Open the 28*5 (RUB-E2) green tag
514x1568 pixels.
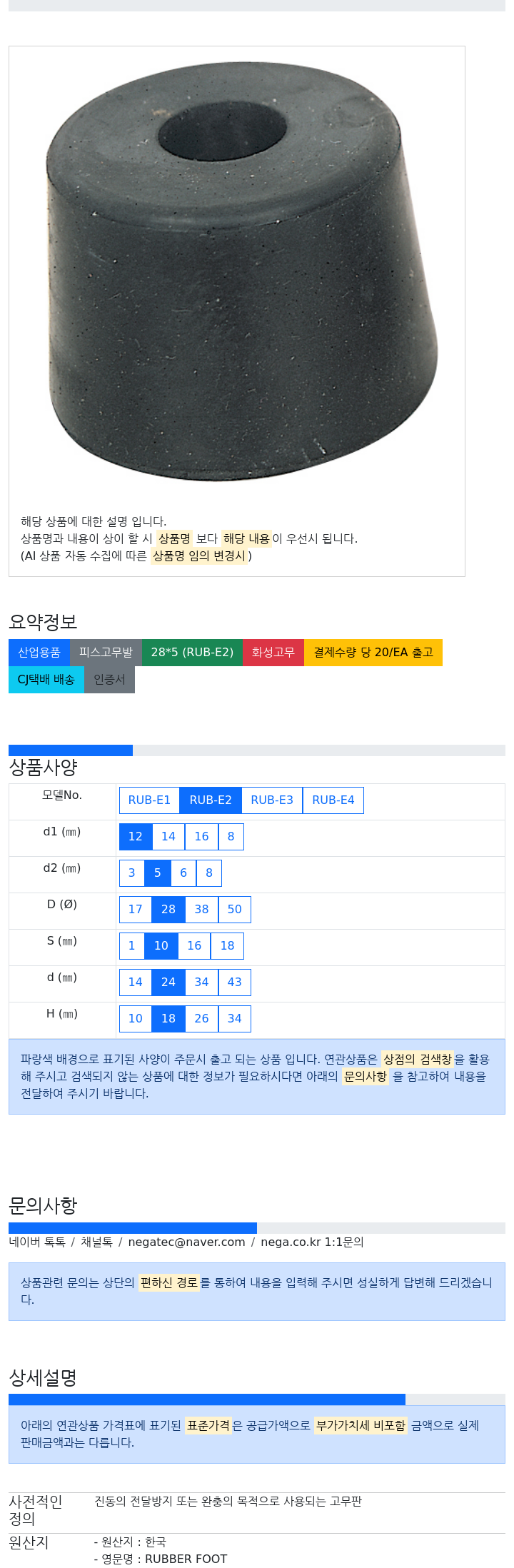click(192, 652)
